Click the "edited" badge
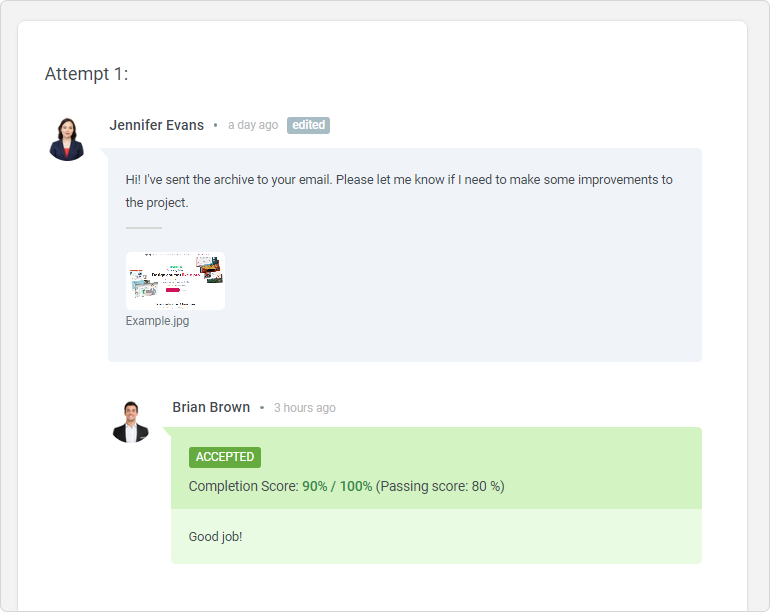 [x=308, y=125]
